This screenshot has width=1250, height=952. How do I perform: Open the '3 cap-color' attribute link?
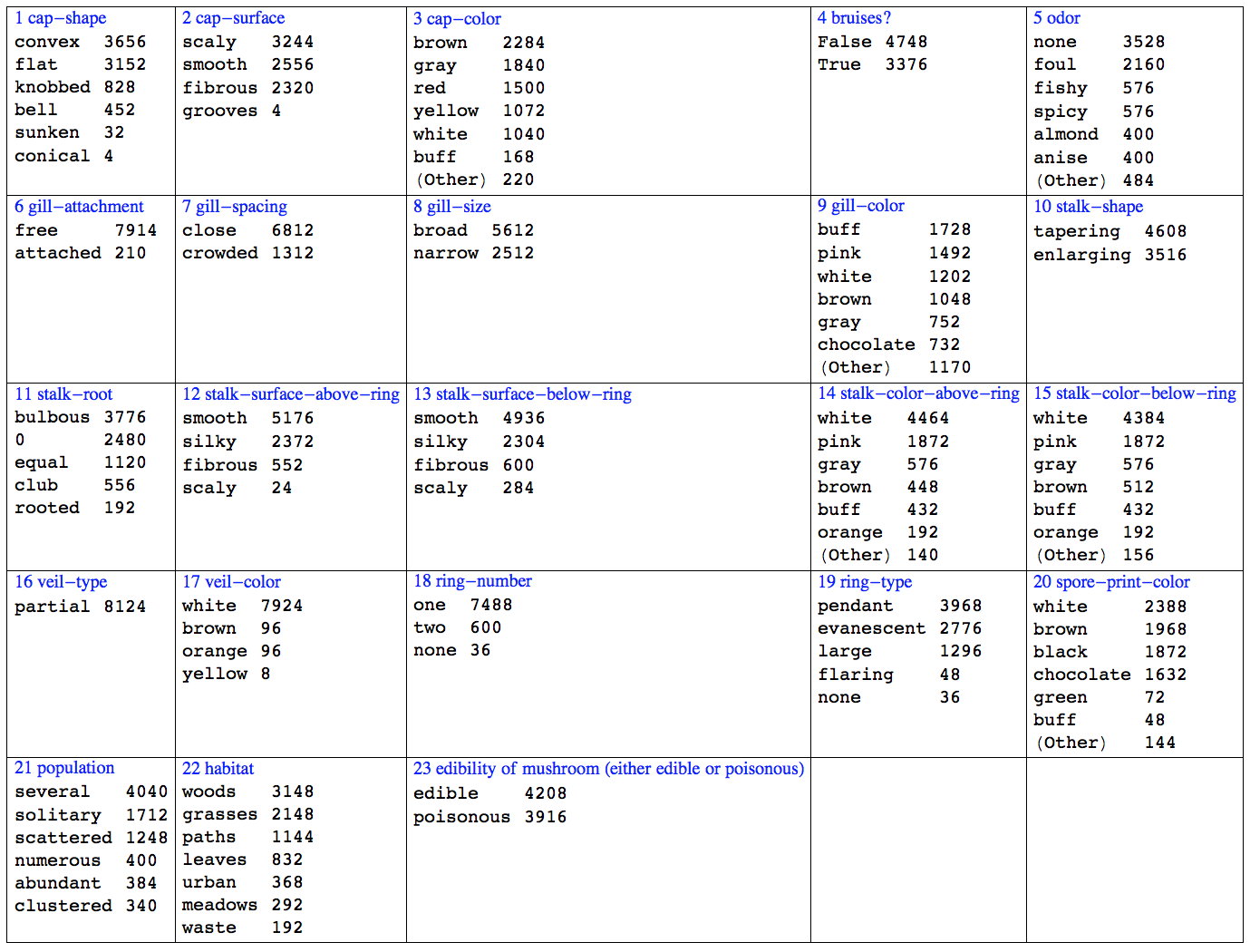tap(457, 19)
